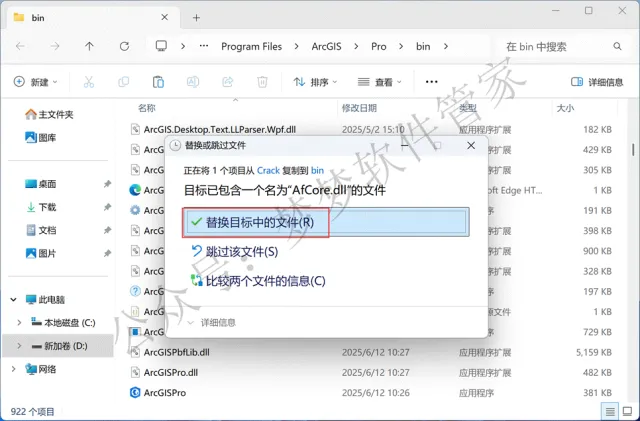Viewport: 640px width, 421px height.
Task: Click the ArcGIS breadcrumb
Action: coord(327,47)
